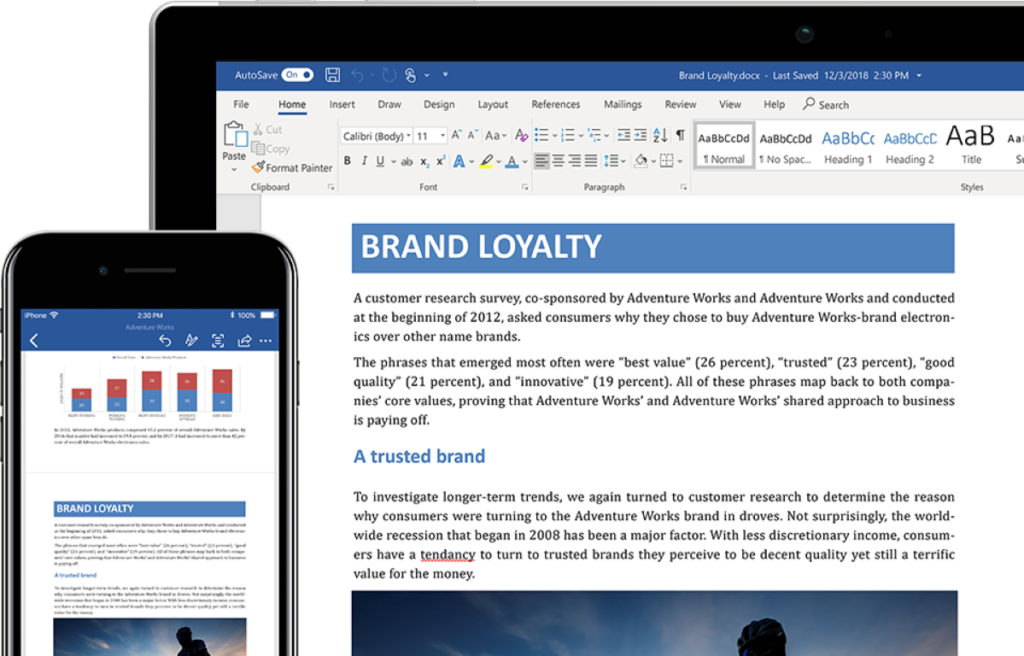Toggle the show paragraph marks button
The height and width of the screenshot is (656, 1024).
point(678,134)
